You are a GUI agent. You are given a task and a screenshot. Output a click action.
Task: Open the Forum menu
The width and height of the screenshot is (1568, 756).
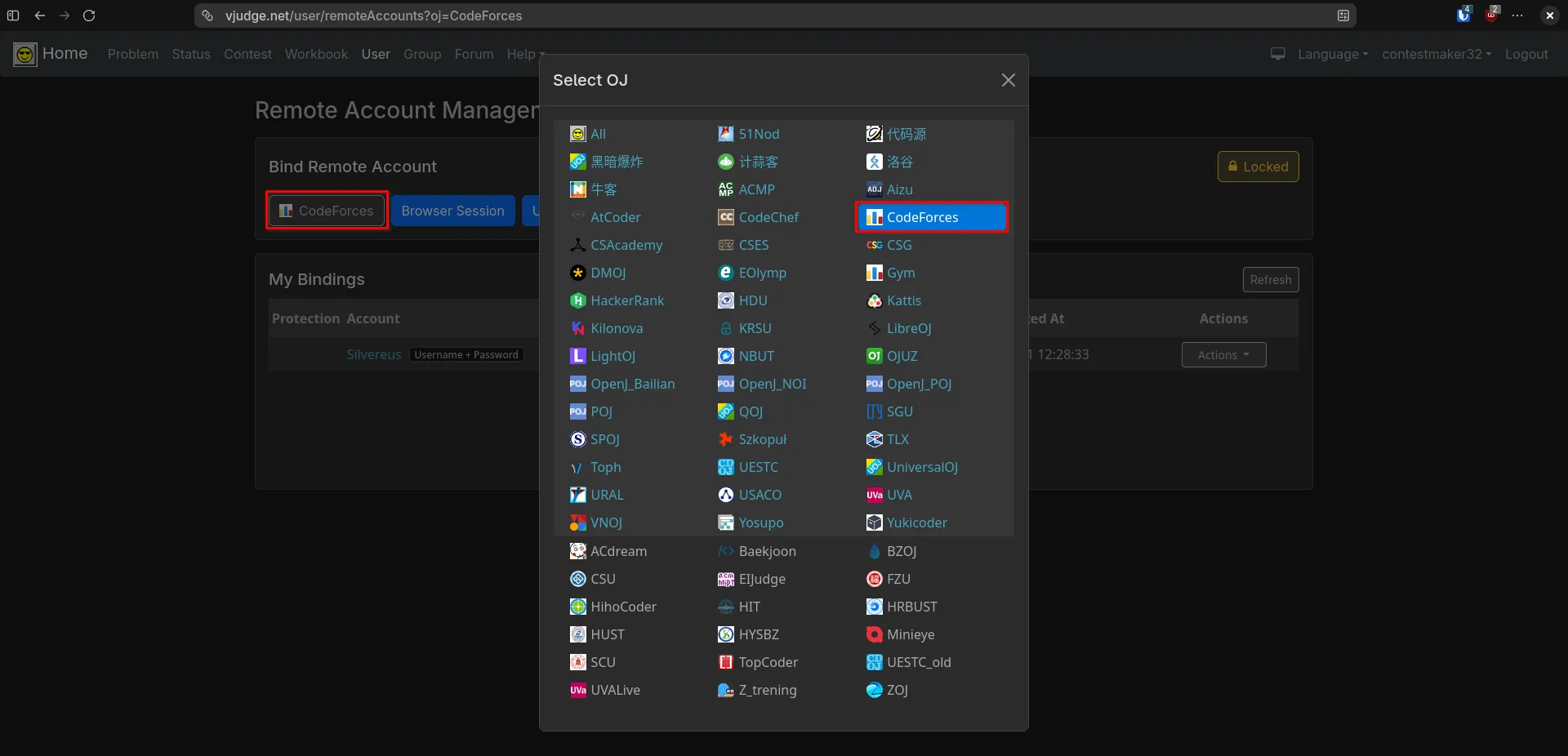click(474, 54)
